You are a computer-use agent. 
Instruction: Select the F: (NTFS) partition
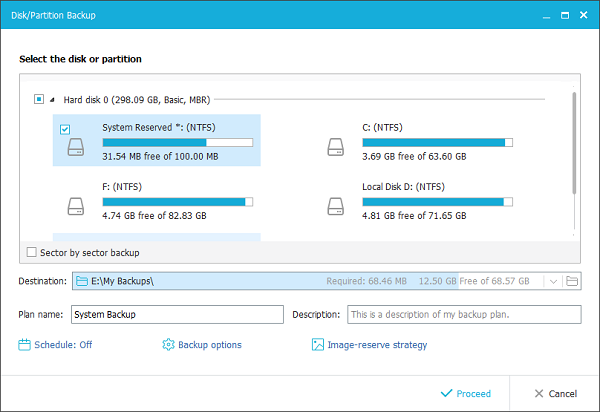tap(157, 200)
